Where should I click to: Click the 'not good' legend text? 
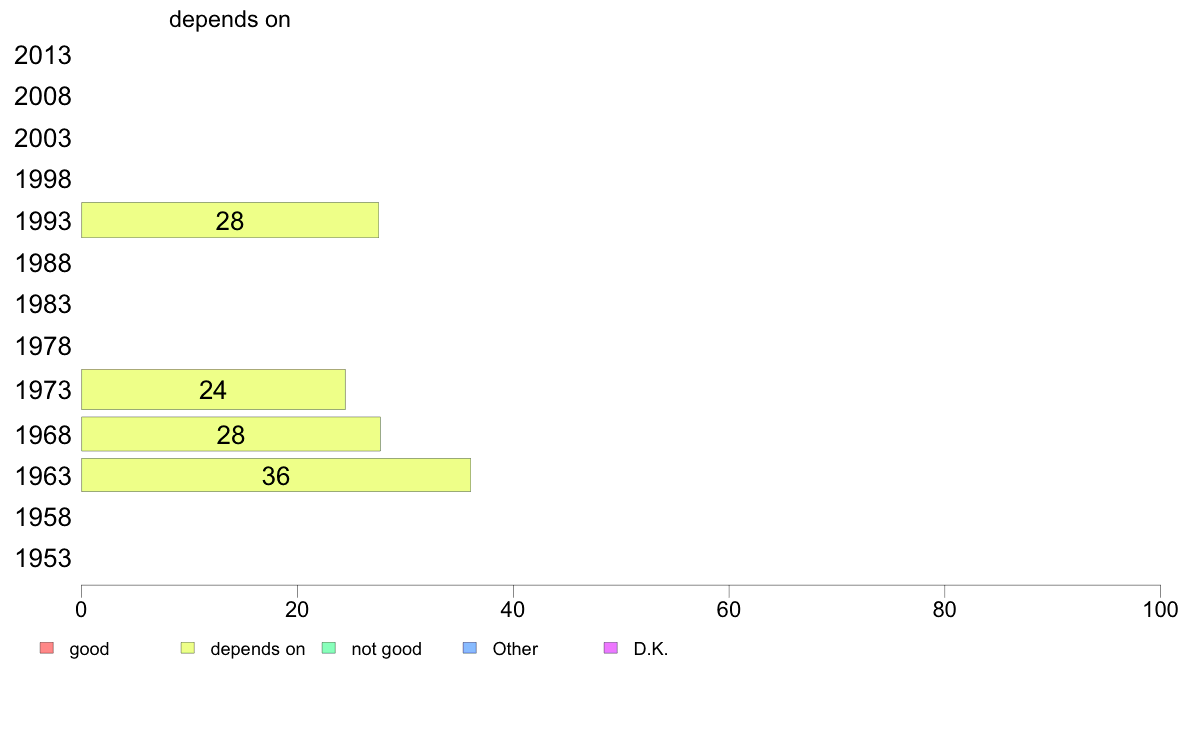[386, 649]
